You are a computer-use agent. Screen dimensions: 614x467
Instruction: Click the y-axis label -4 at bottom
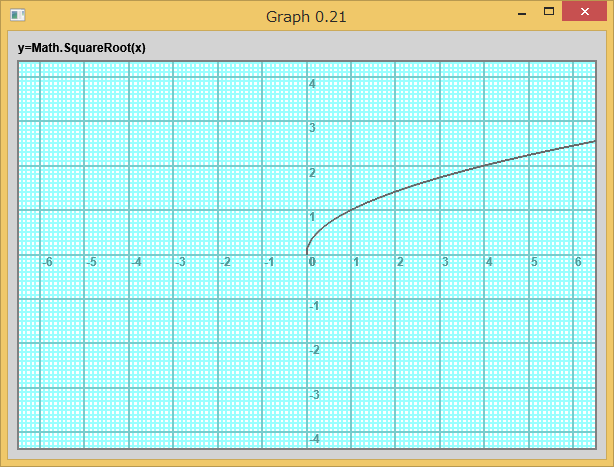click(314, 439)
